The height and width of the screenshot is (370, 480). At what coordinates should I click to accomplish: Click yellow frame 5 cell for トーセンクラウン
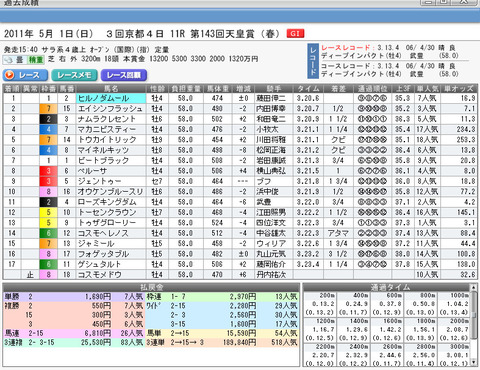click(x=49, y=212)
